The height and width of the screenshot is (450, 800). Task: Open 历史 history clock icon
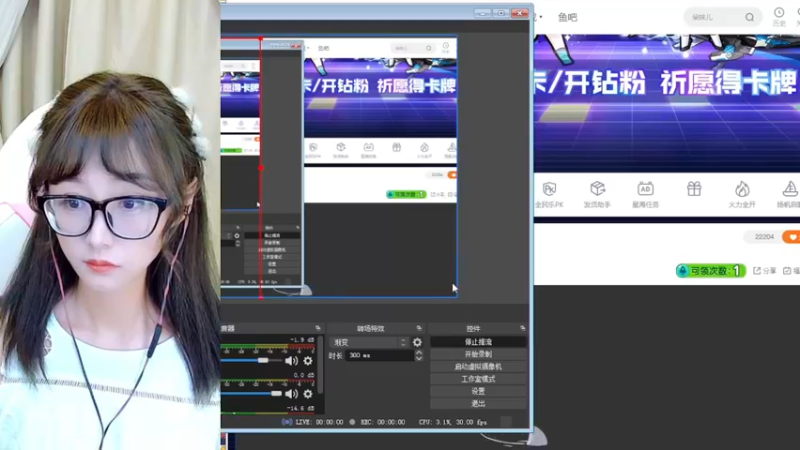779,16
